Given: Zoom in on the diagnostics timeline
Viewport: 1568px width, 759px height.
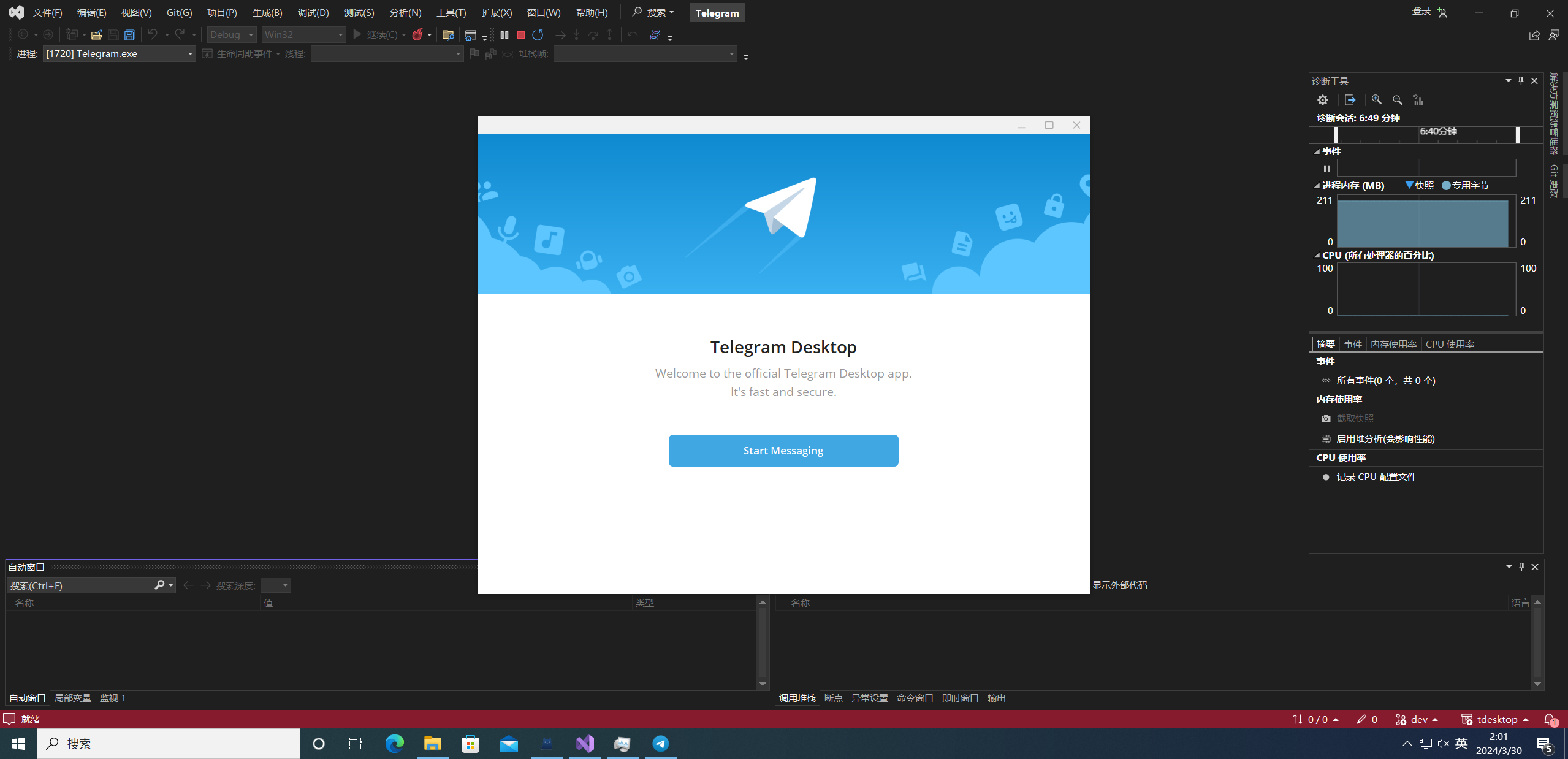Looking at the screenshot, I should (1377, 100).
